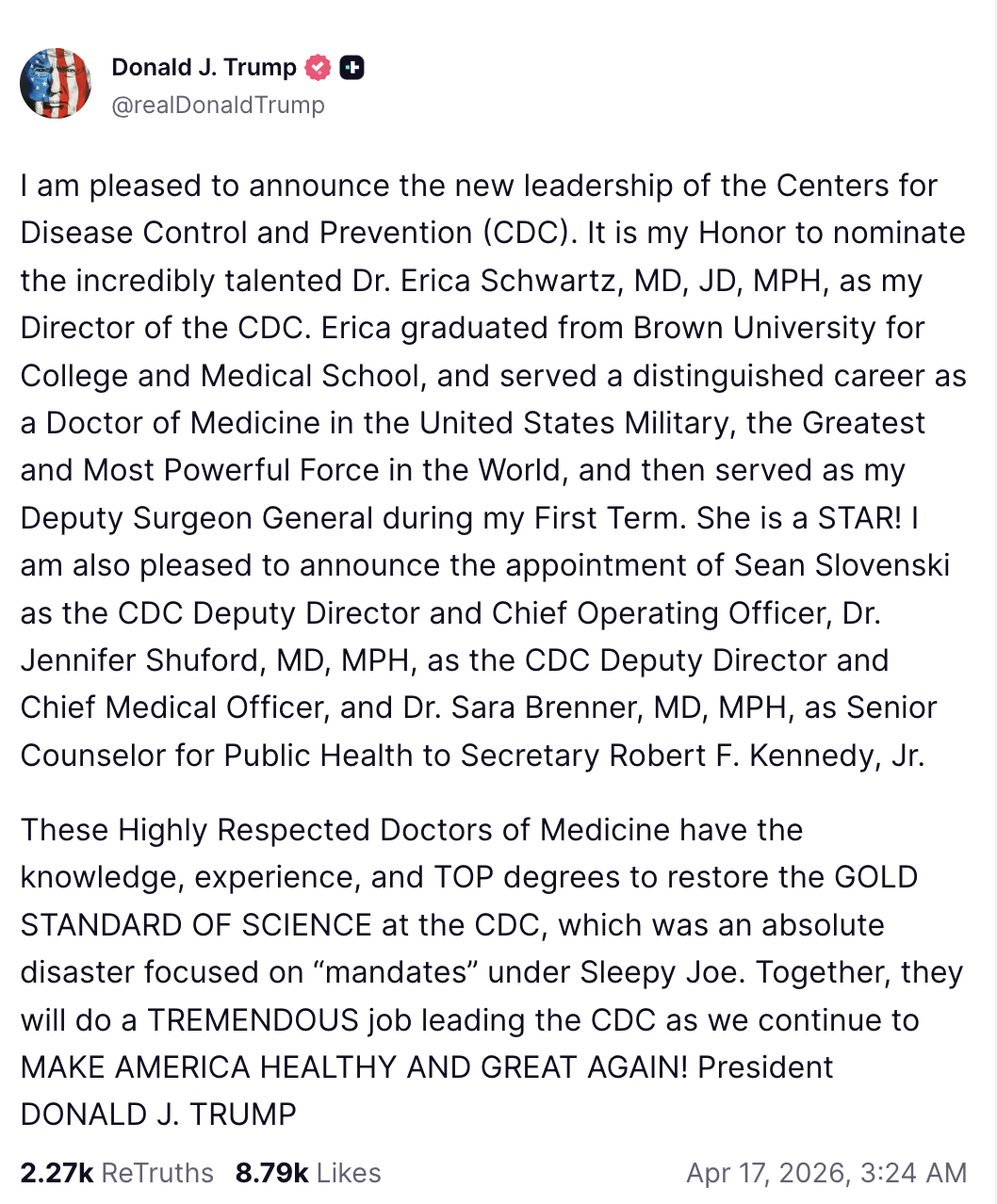Click the name Sean Slovenski in post
997x1204 pixels.
tap(842, 565)
